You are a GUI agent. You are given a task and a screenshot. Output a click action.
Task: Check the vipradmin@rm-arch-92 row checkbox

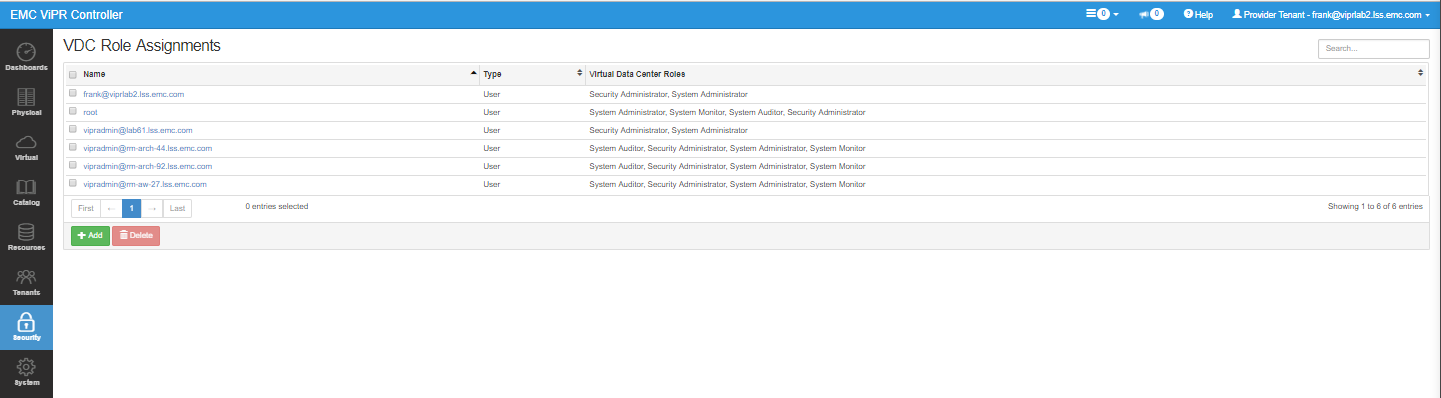click(72, 165)
